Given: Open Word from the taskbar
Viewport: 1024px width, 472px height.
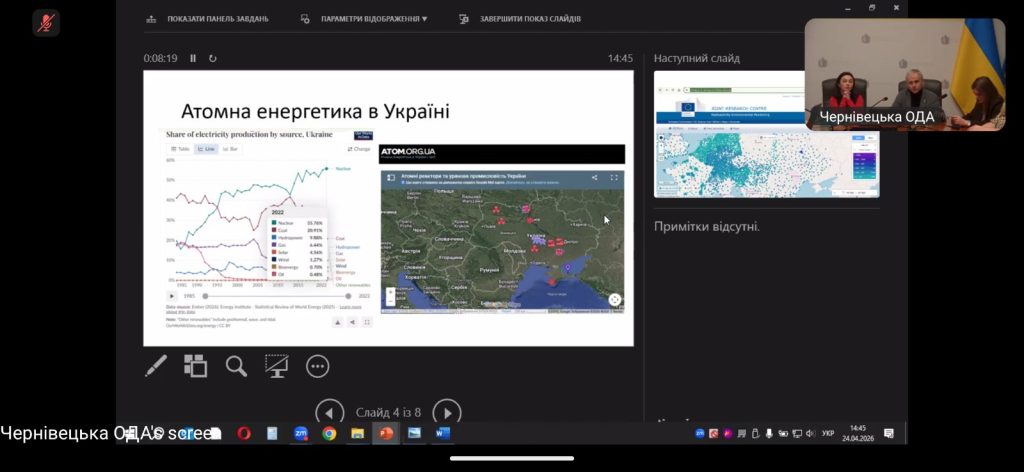Looking at the screenshot, I should point(443,433).
